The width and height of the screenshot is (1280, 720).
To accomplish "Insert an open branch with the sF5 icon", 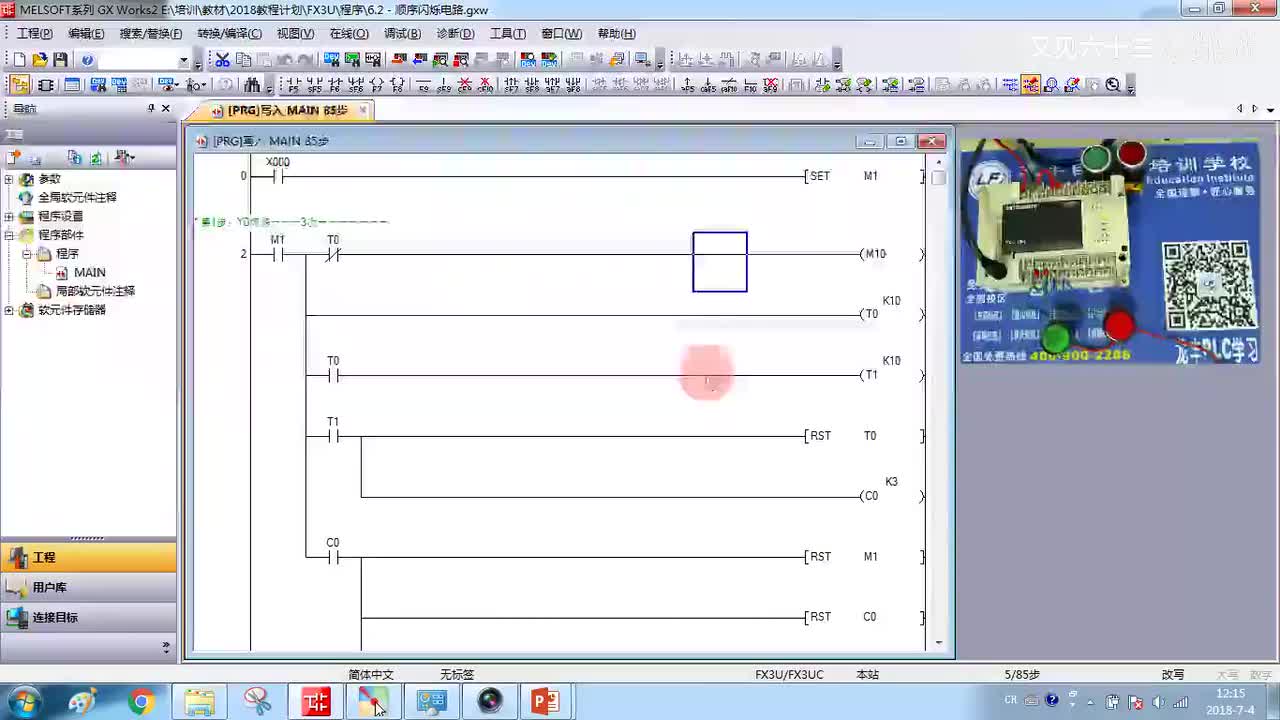I will [x=314, y=85].
